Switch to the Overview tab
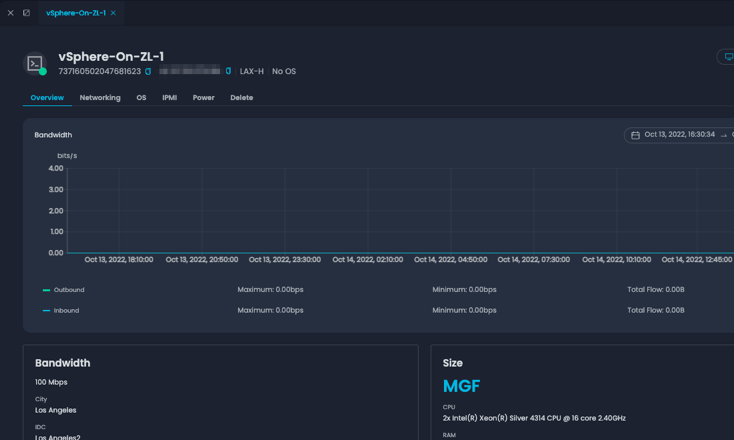 click(47, 98)
